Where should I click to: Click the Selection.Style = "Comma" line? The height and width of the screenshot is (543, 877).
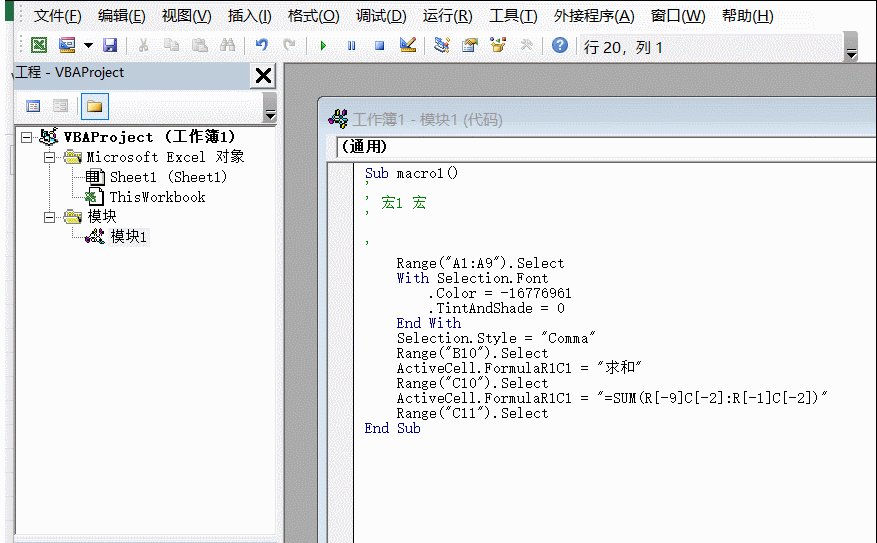click(496, 338)
